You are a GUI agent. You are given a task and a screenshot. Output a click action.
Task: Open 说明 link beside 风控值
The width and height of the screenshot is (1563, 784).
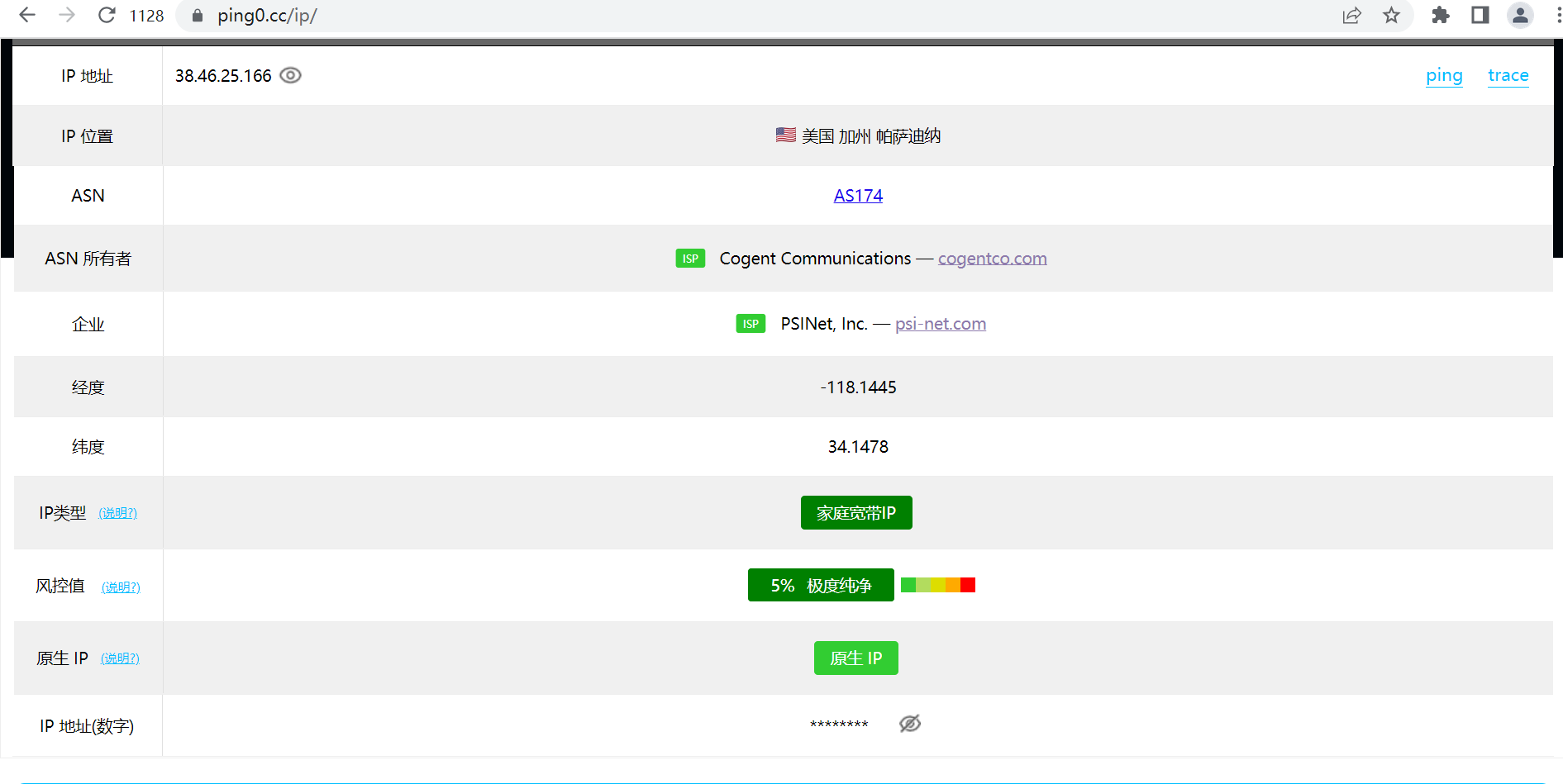coord(121,587)
